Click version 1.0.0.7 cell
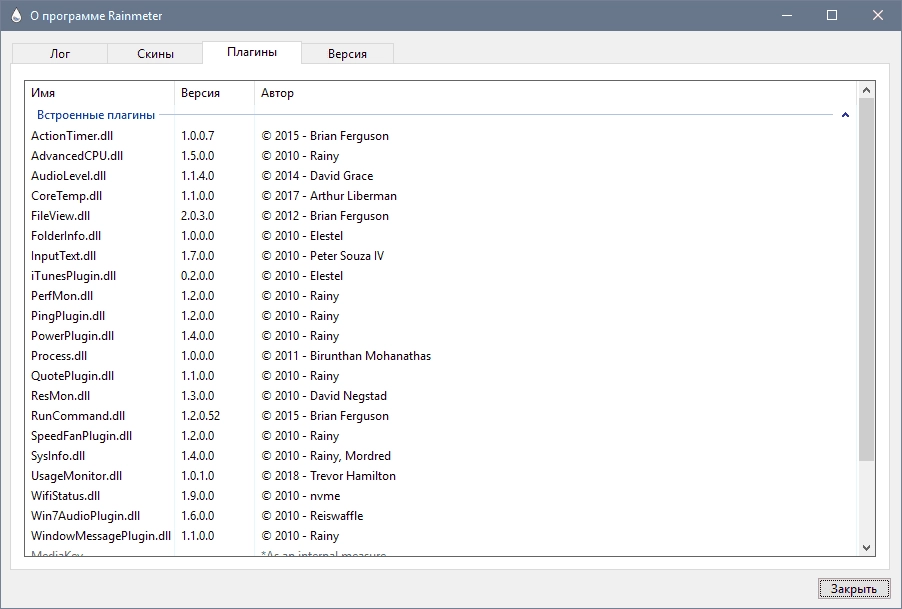 198,136
